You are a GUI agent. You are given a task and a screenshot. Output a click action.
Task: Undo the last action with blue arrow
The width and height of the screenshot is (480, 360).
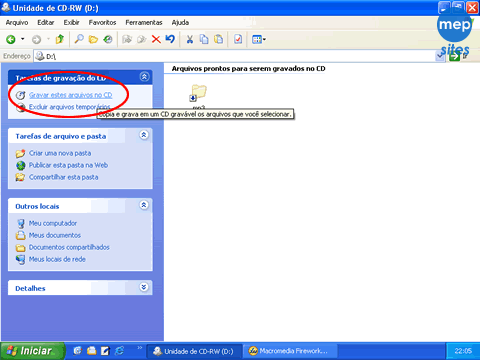click(x=170, y=39)
